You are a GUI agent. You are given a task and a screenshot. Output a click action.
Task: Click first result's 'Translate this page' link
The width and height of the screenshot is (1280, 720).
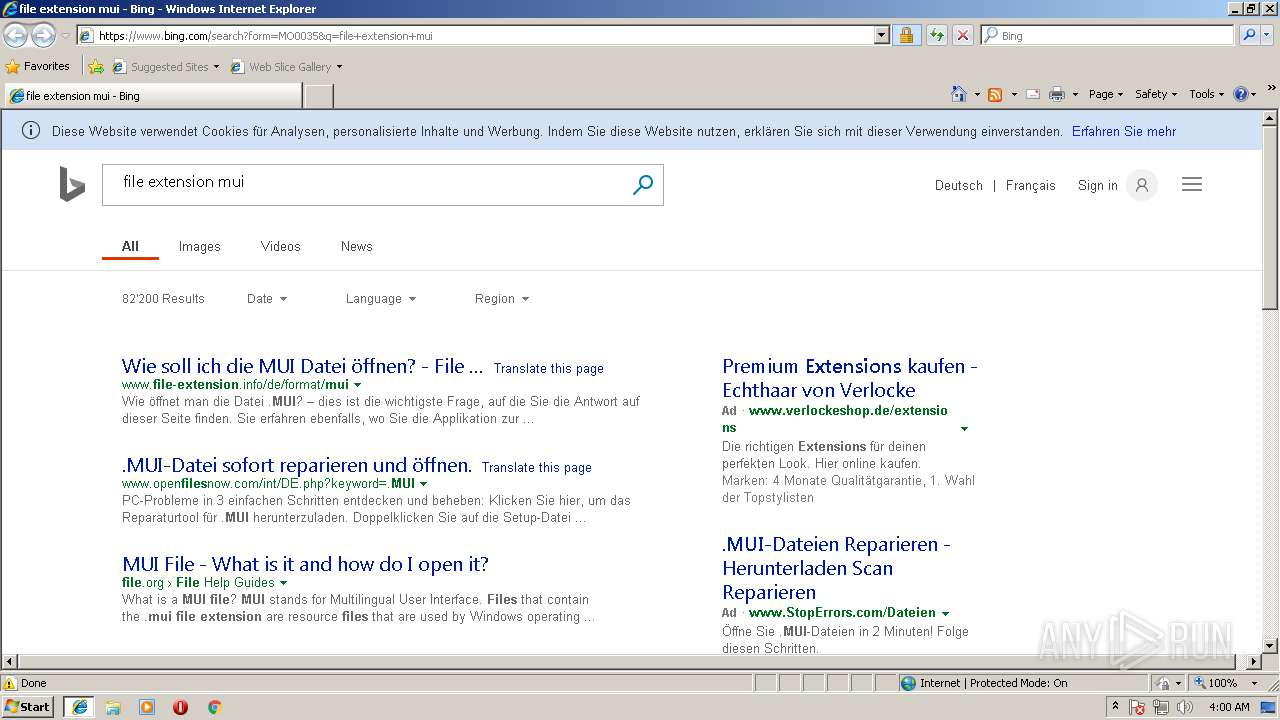(x=549, y=368)
